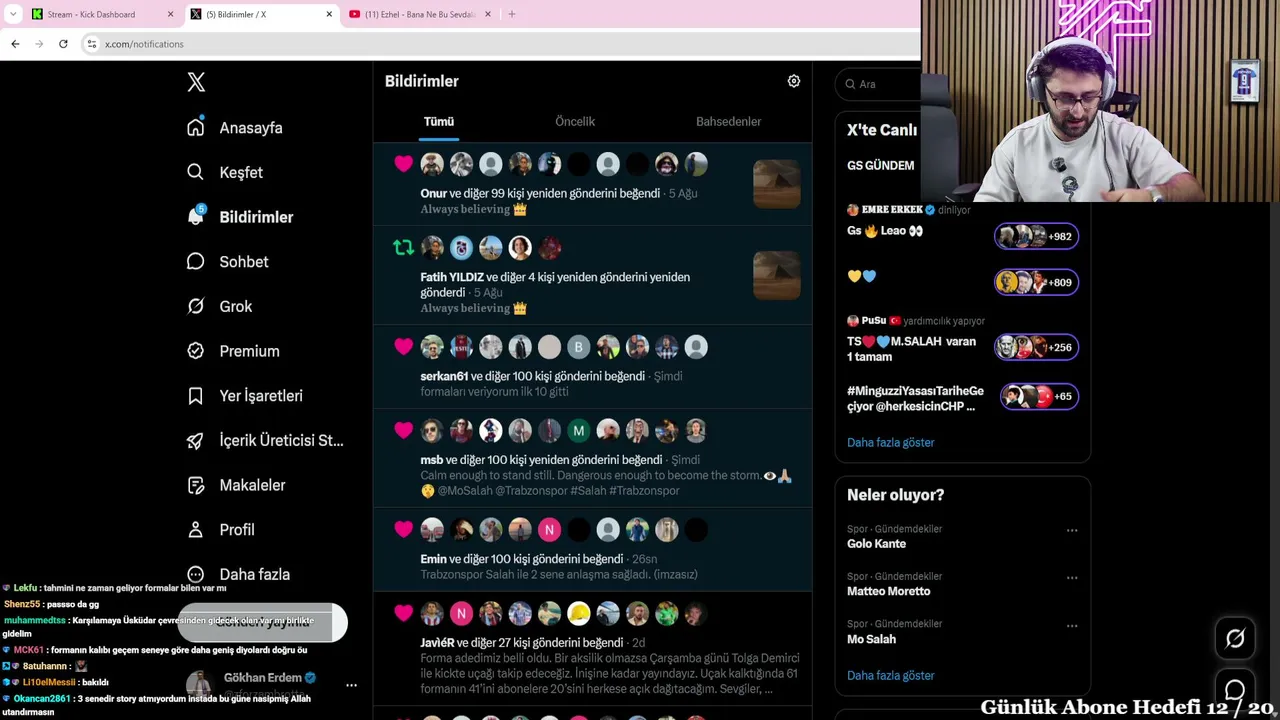
Task: Click the "GS GÜNDEM" live space title
Action: (x=880, y=166)
